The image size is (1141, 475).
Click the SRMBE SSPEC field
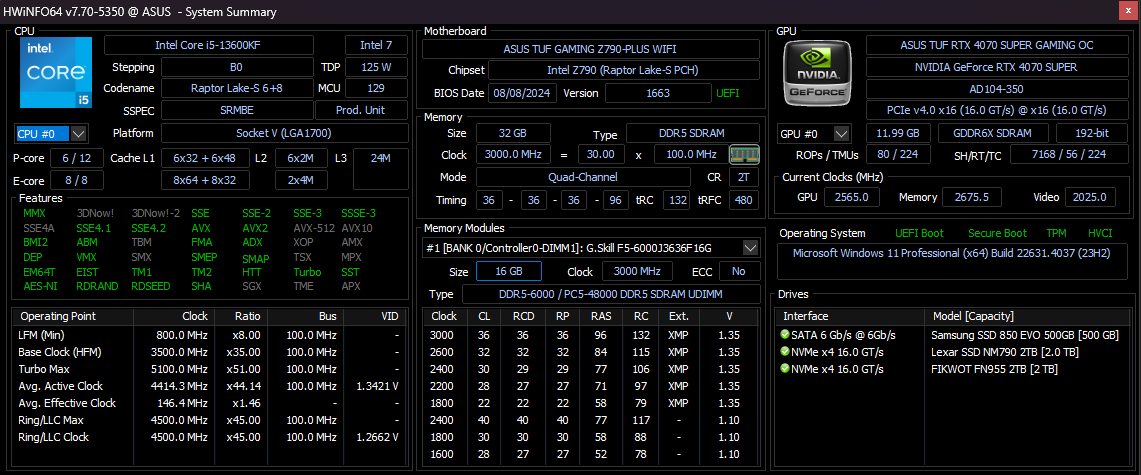[236, 111]
